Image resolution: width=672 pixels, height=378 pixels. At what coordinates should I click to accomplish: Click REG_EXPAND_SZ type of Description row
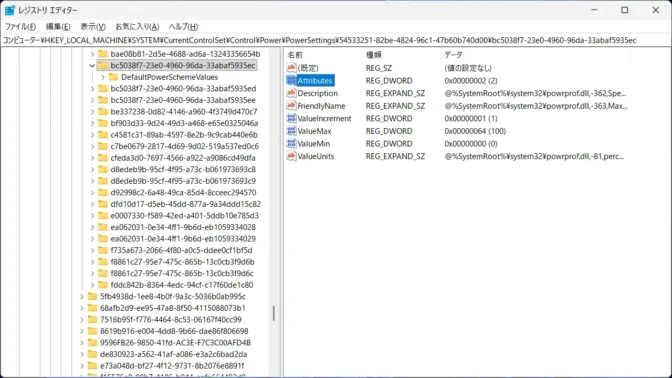coord(395,93)
